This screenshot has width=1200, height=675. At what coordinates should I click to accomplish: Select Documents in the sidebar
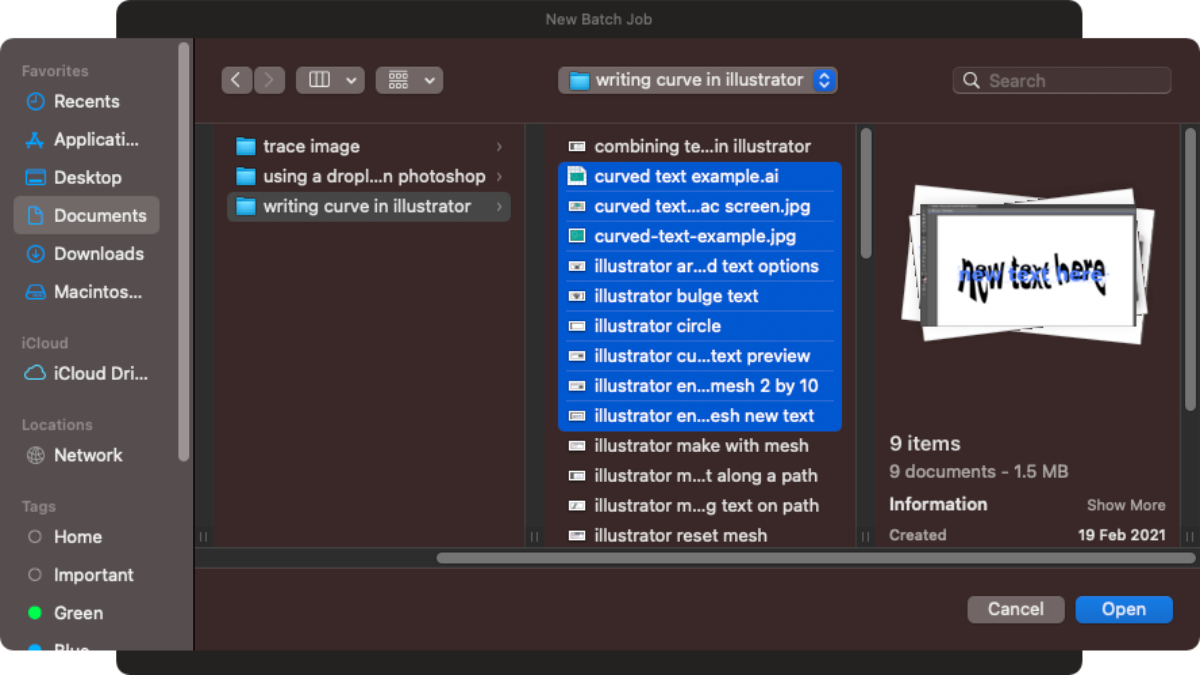click(86, 215)
